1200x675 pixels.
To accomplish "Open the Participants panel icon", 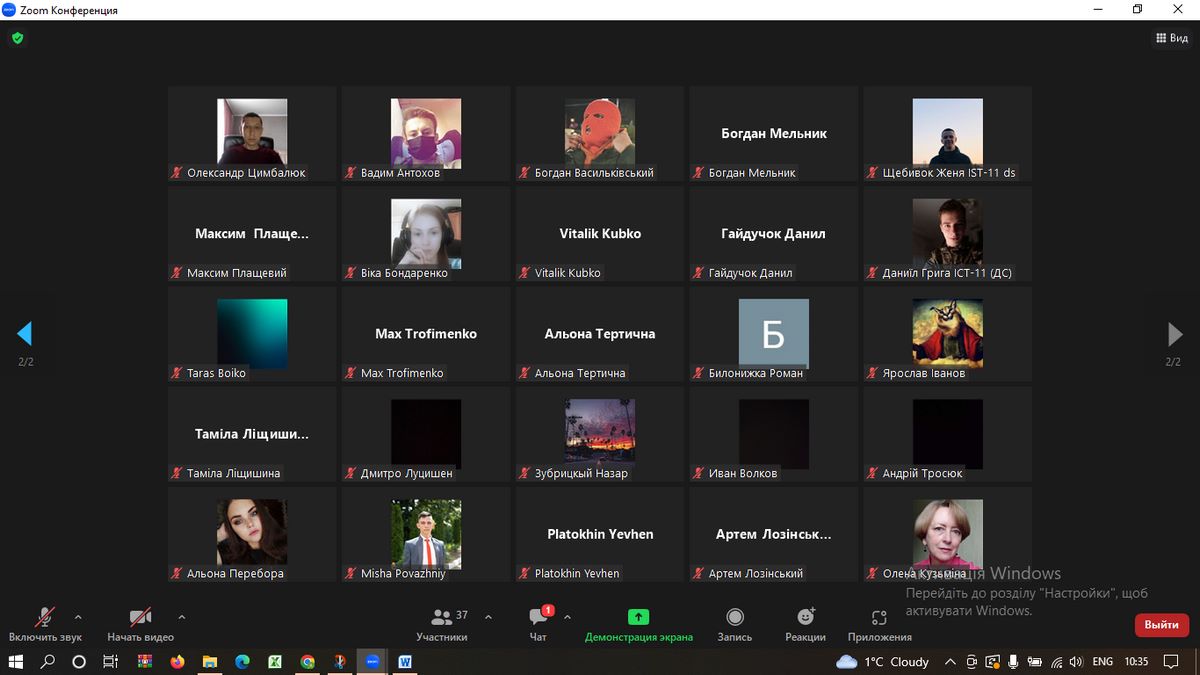I will 441,618.
